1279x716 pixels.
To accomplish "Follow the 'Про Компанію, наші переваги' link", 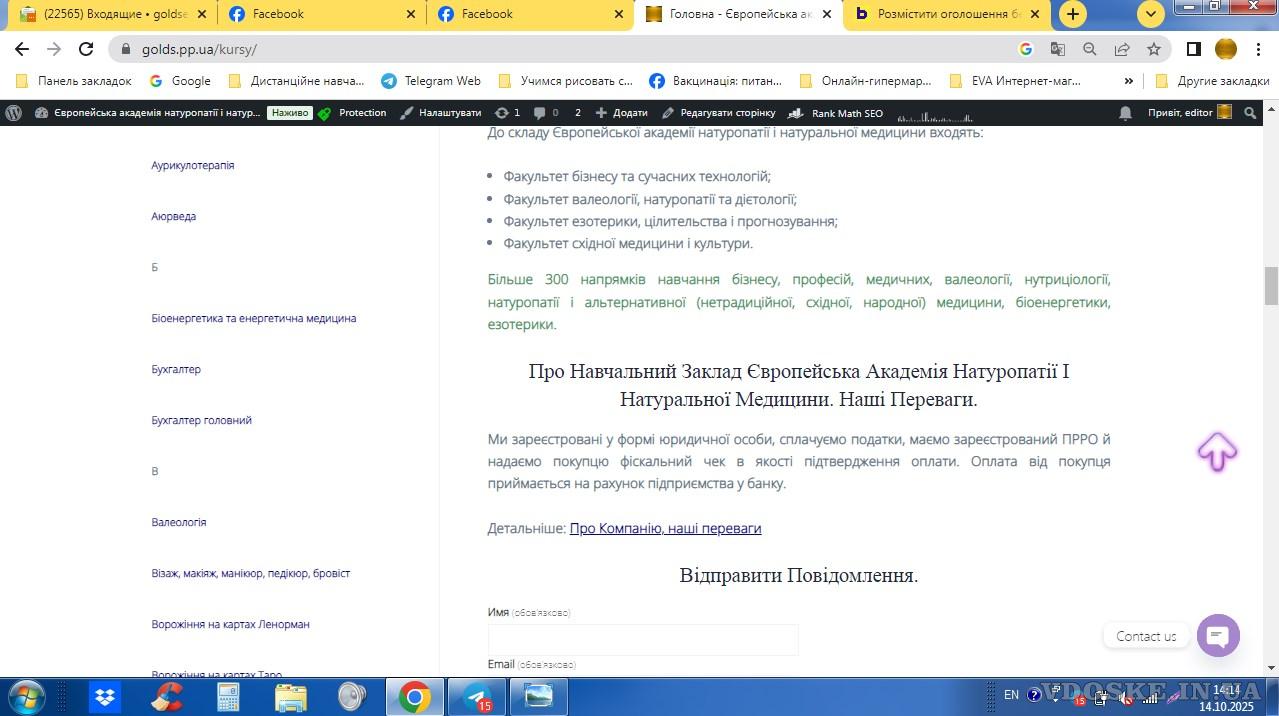I will (665, 528).
